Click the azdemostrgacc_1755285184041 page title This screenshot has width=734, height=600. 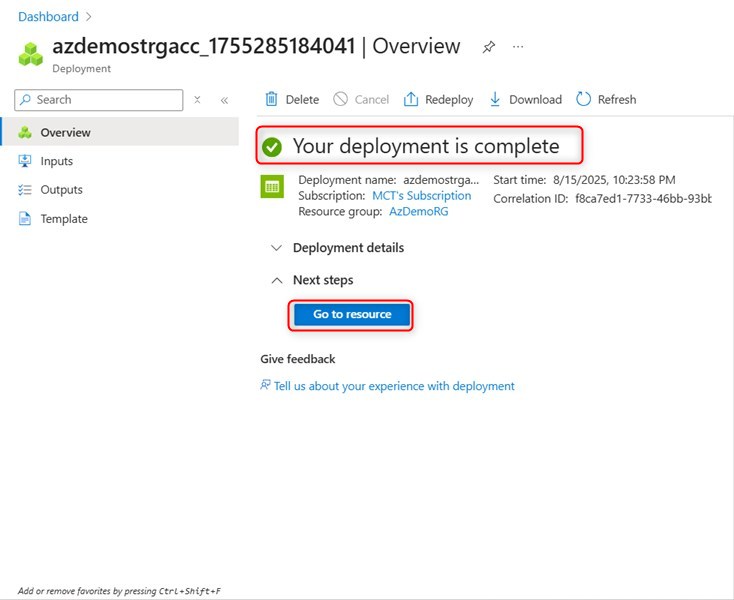click(204, 46)
